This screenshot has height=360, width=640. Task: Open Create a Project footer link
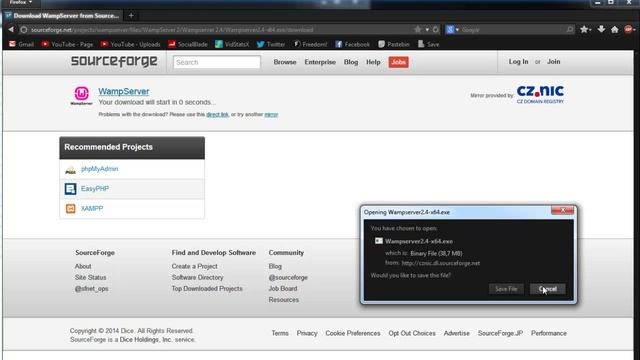[x=194, y=266]
